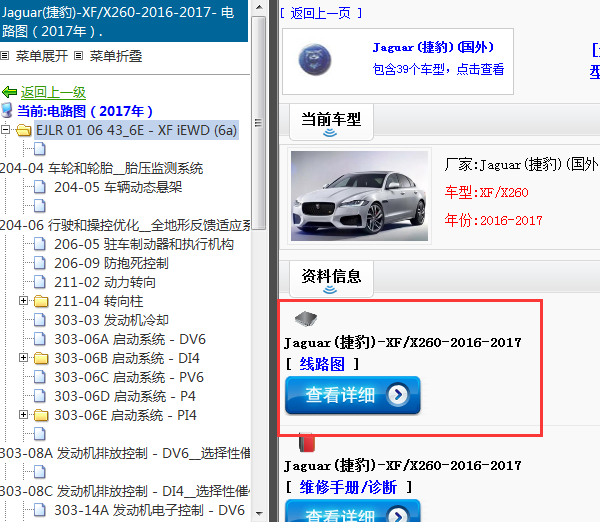Click 菜单展开 menu option
Viewport: 600px width, 522px height.
pyautogui.click(x=42, y=56)
